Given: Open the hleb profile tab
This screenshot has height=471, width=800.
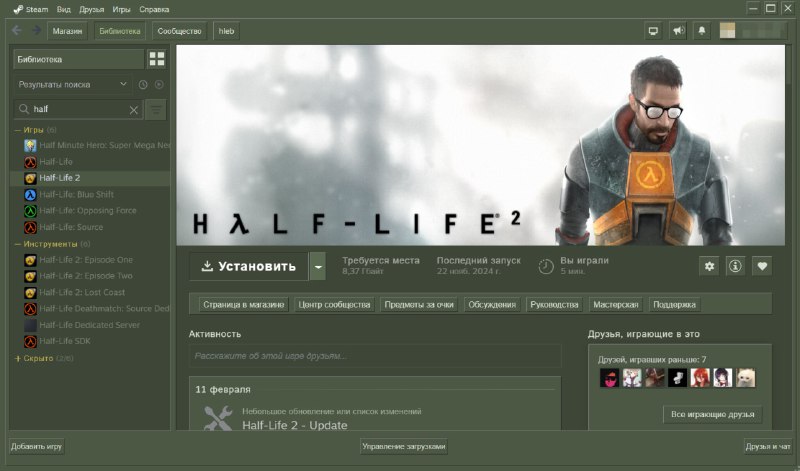Looking at the screenshot, I should pyautogui.click(x=226, y=31).
